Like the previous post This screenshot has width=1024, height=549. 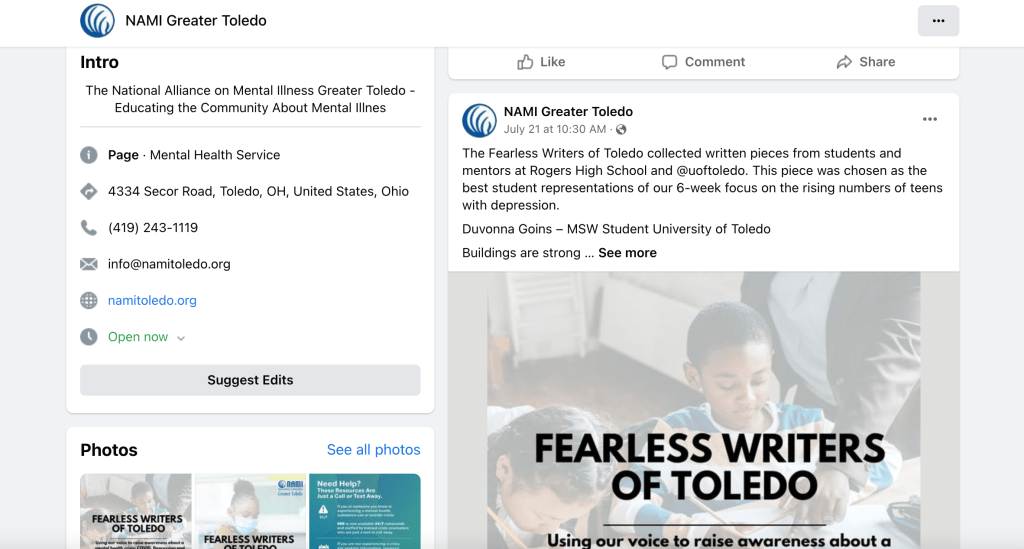[541, 62]
